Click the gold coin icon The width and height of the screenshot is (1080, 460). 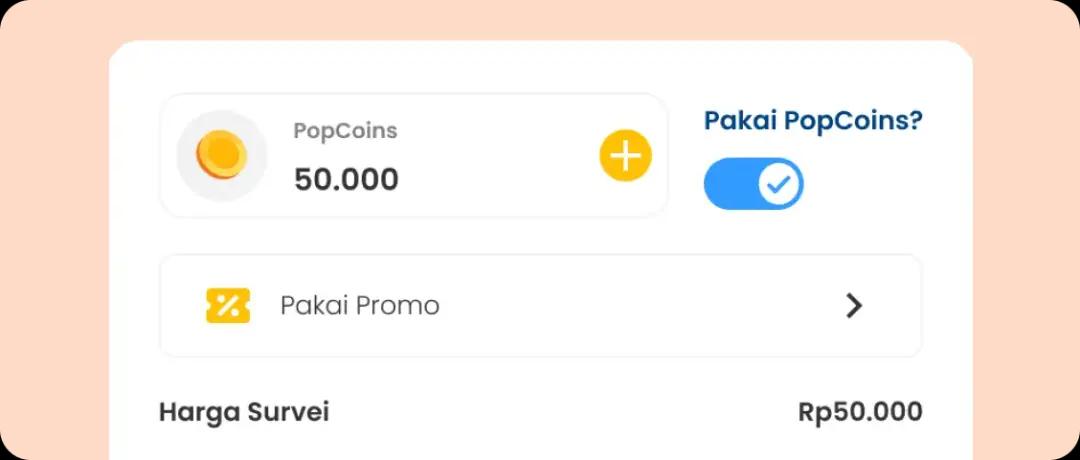[x=221, y=156]
